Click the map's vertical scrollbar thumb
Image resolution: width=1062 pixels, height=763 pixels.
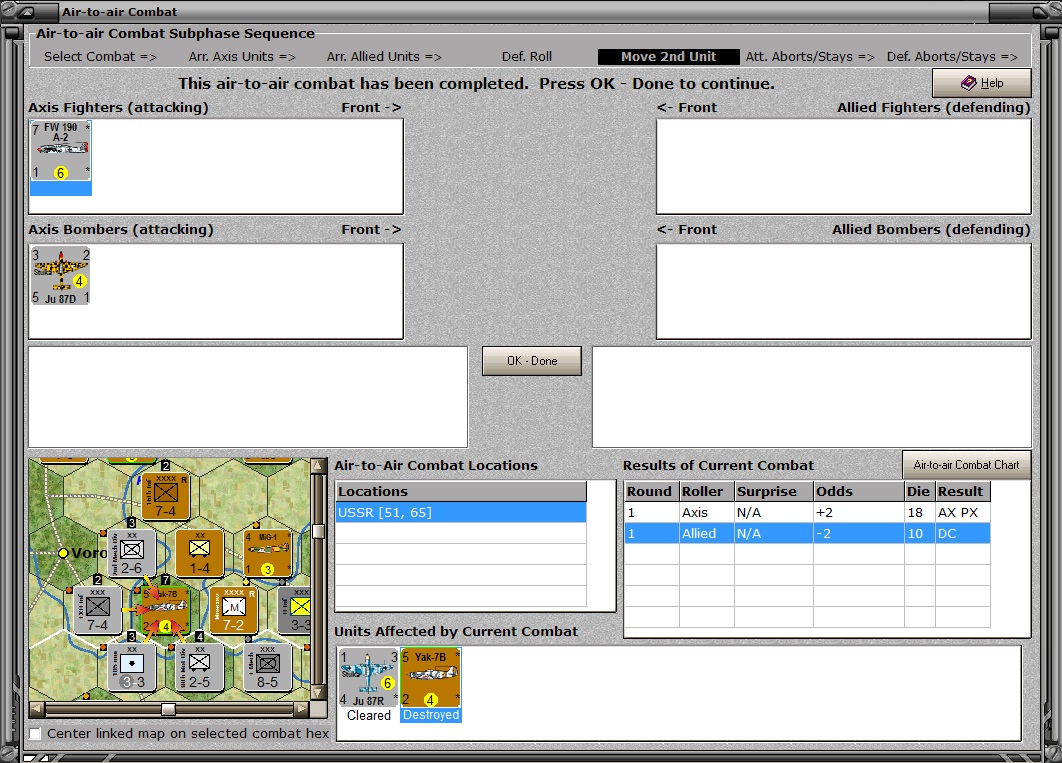(x=318, y=531)
